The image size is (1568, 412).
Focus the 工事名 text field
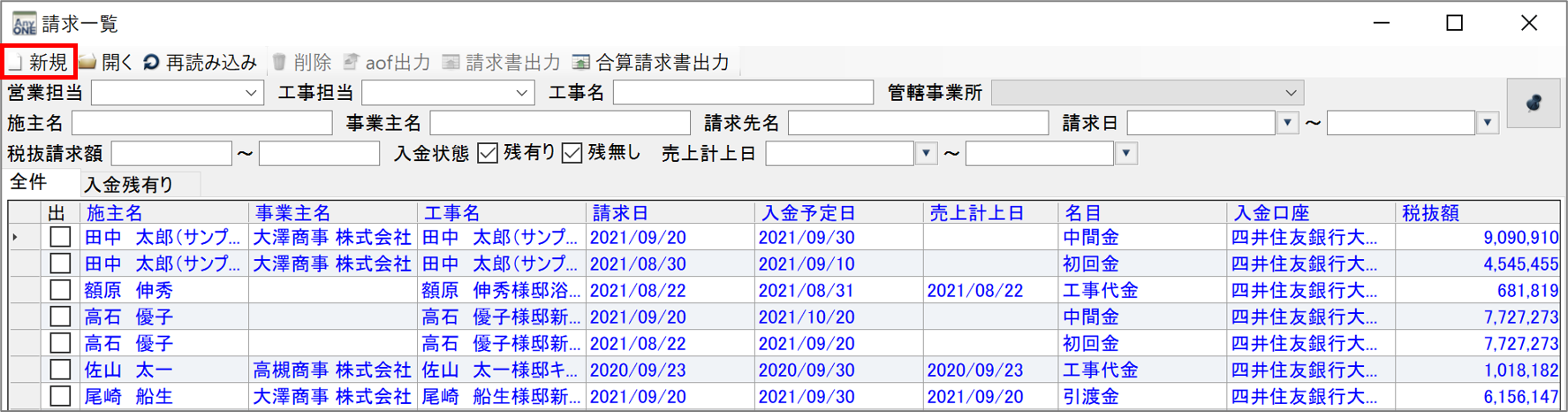pos(742,93)
